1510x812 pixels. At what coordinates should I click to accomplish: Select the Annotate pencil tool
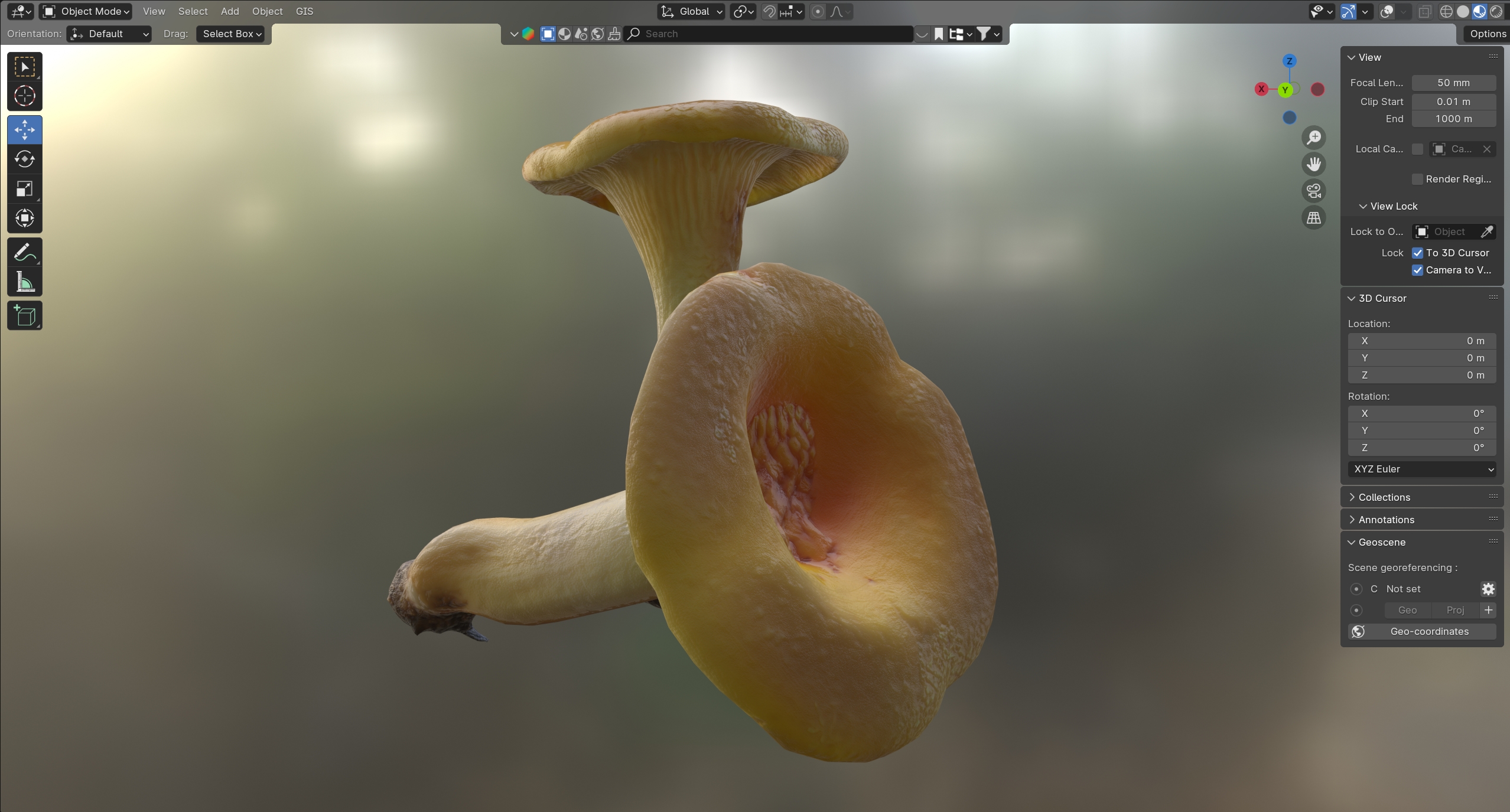coord(24,253)
